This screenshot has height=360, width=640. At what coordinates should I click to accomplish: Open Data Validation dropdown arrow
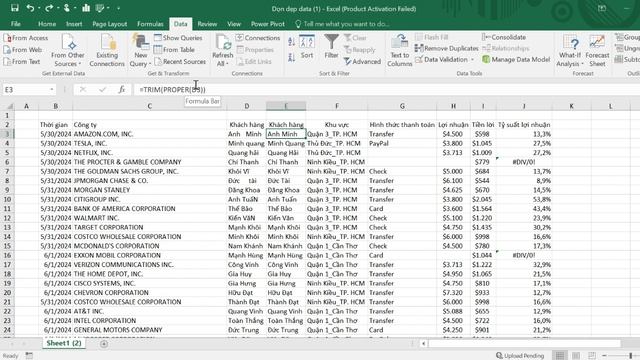click(473, 60)
